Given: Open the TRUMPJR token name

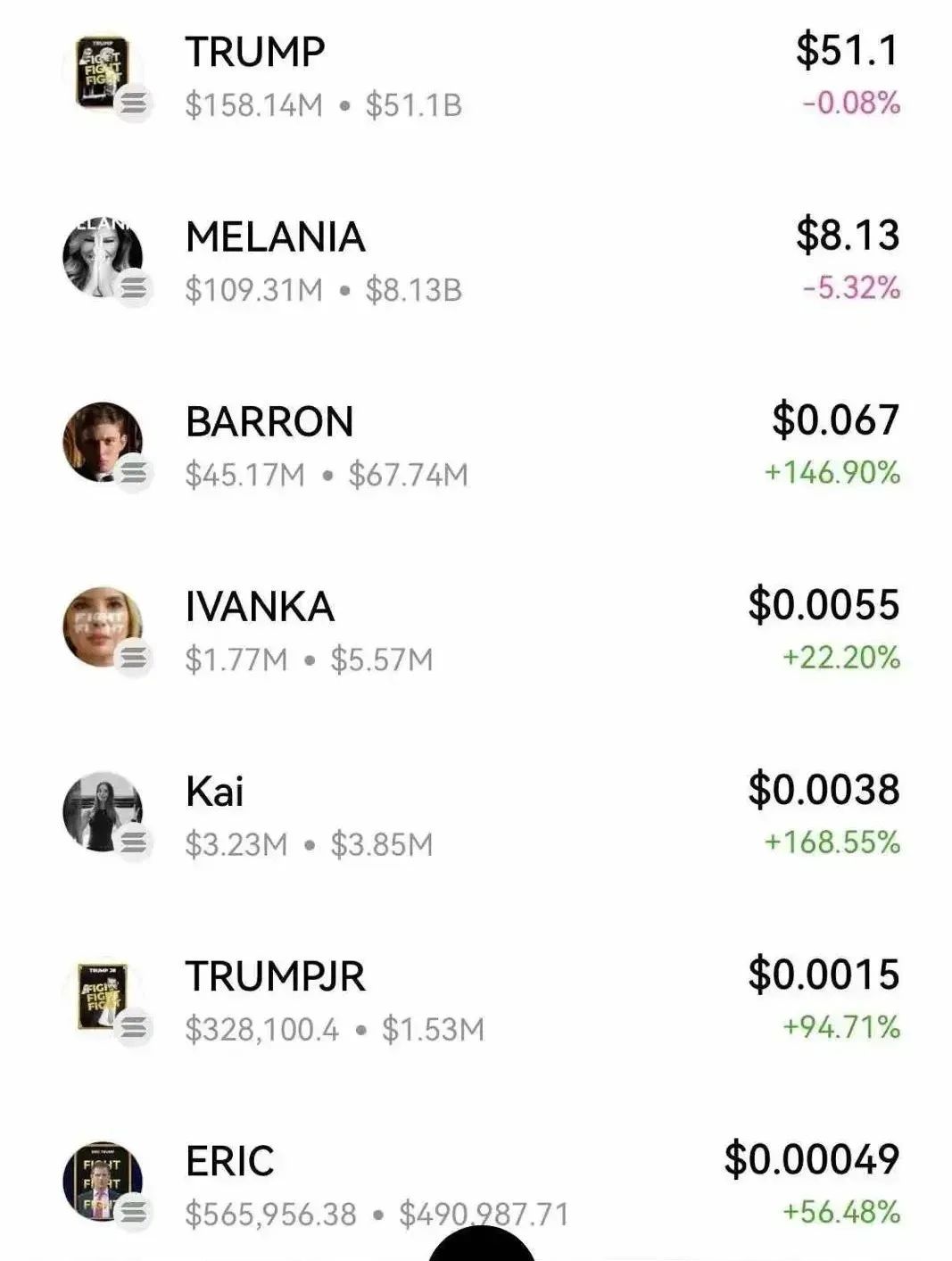Looking at the screenshot, I should pos(276,976).
